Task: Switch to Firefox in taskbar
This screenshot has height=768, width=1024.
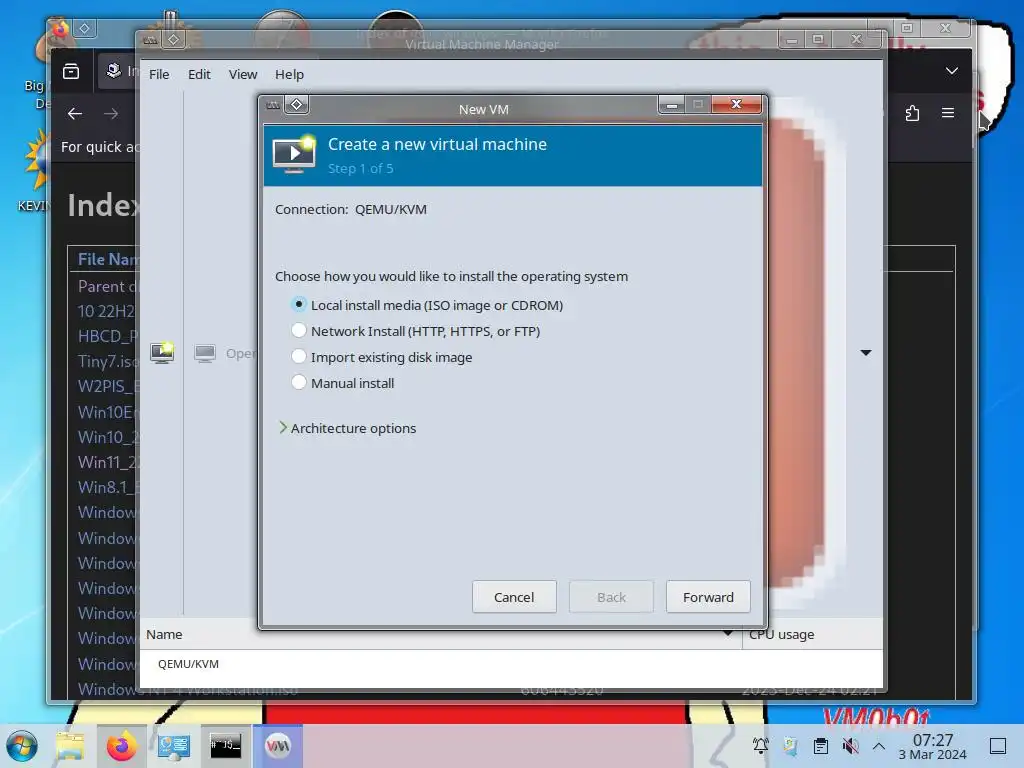Action: click(x=121, y=746)
